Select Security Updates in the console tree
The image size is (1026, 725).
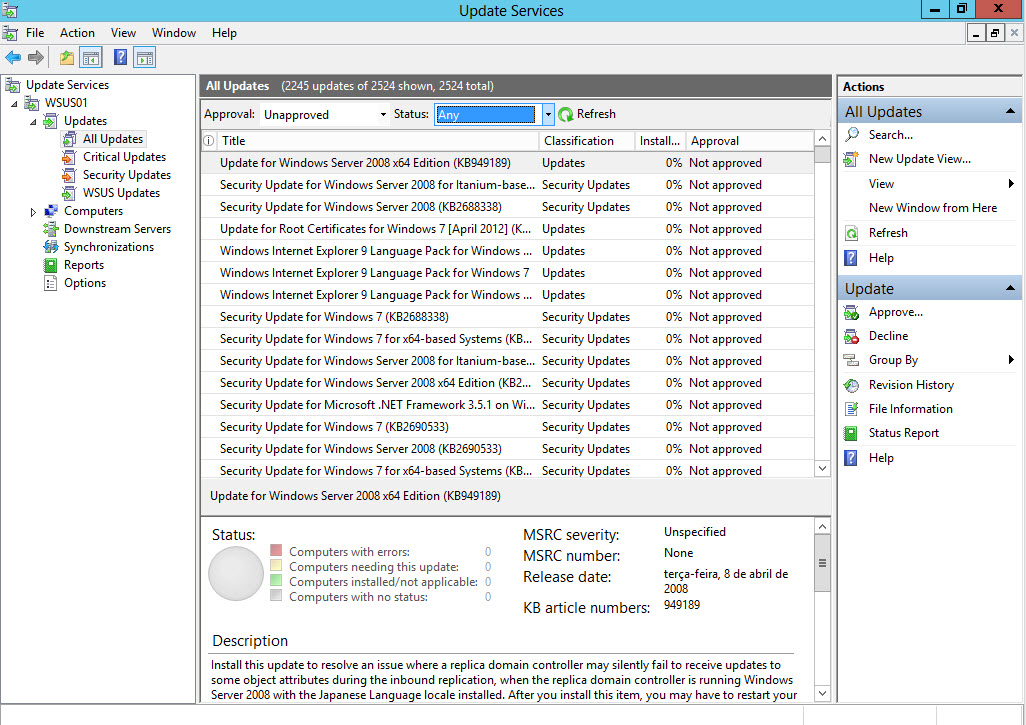coord(126,175)
